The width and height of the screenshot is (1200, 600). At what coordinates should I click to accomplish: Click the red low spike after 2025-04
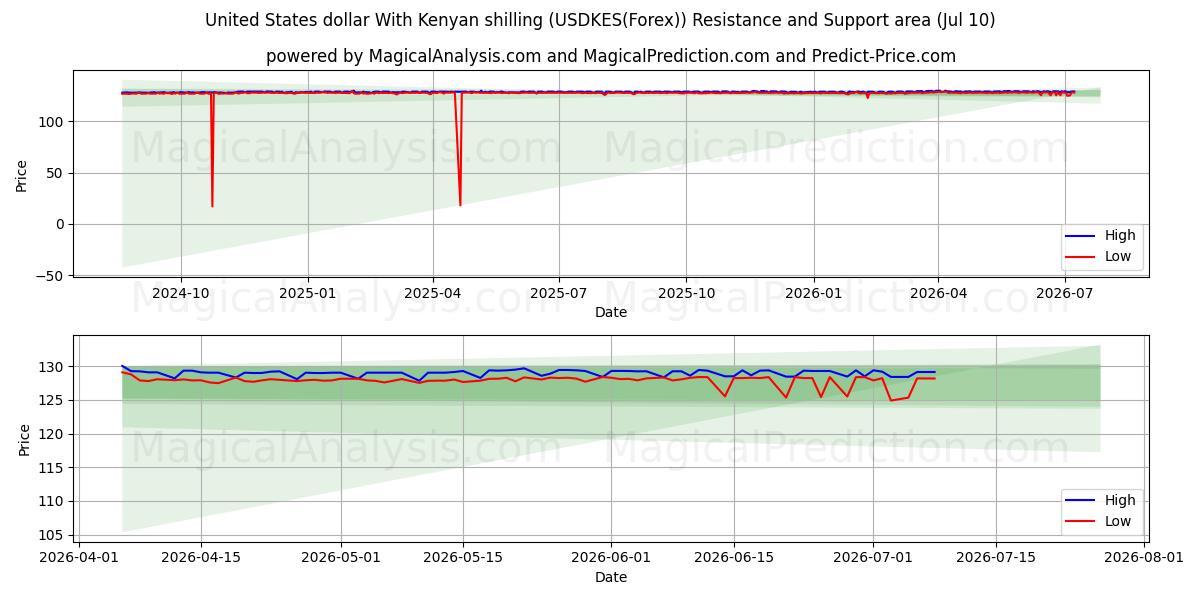pos(459,150)
